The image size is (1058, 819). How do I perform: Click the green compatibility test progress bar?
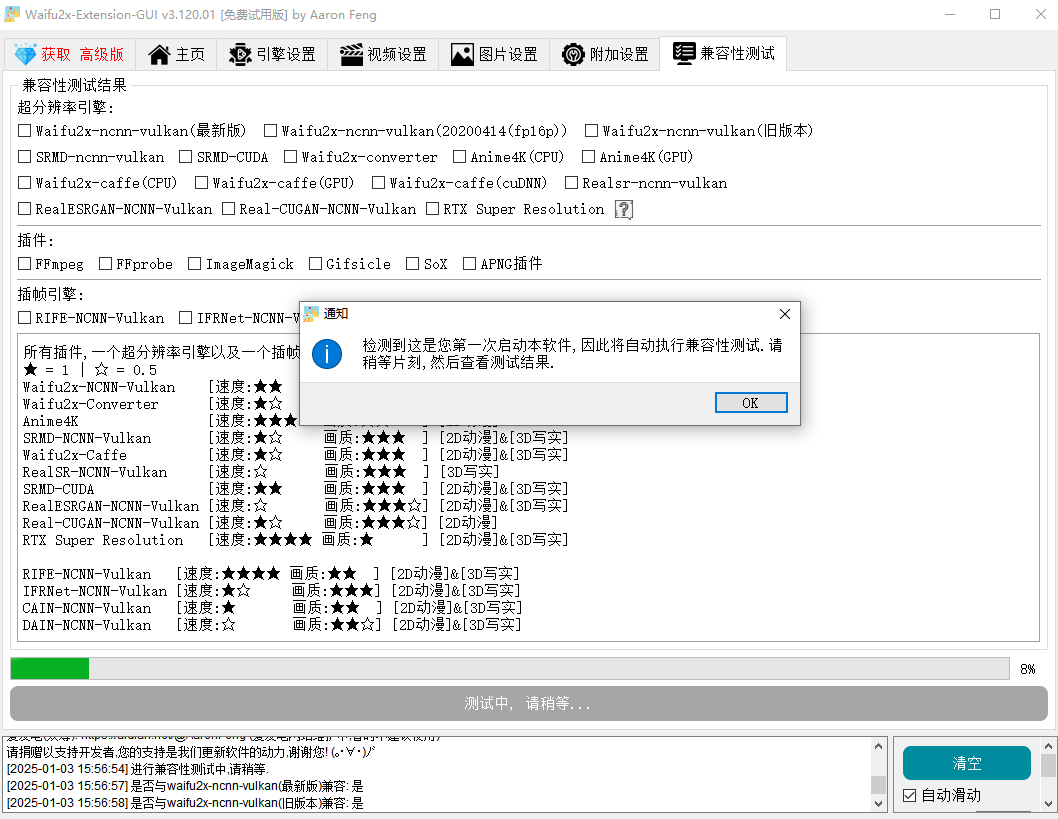(48, 668)
